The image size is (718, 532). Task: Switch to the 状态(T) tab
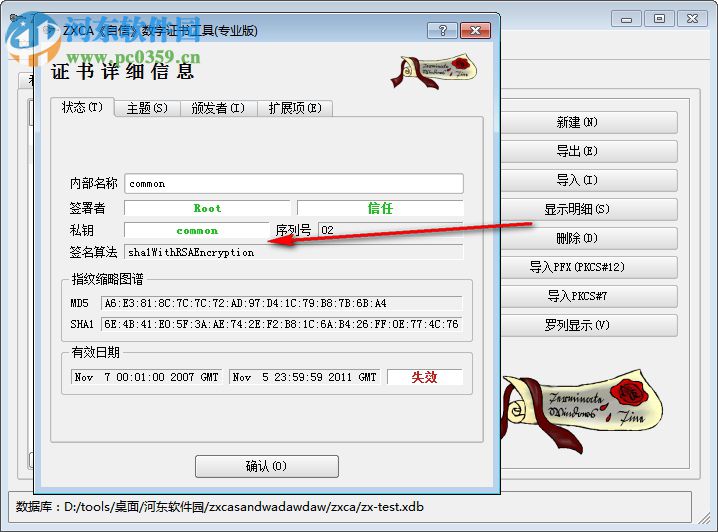click(x=82, y=107)
